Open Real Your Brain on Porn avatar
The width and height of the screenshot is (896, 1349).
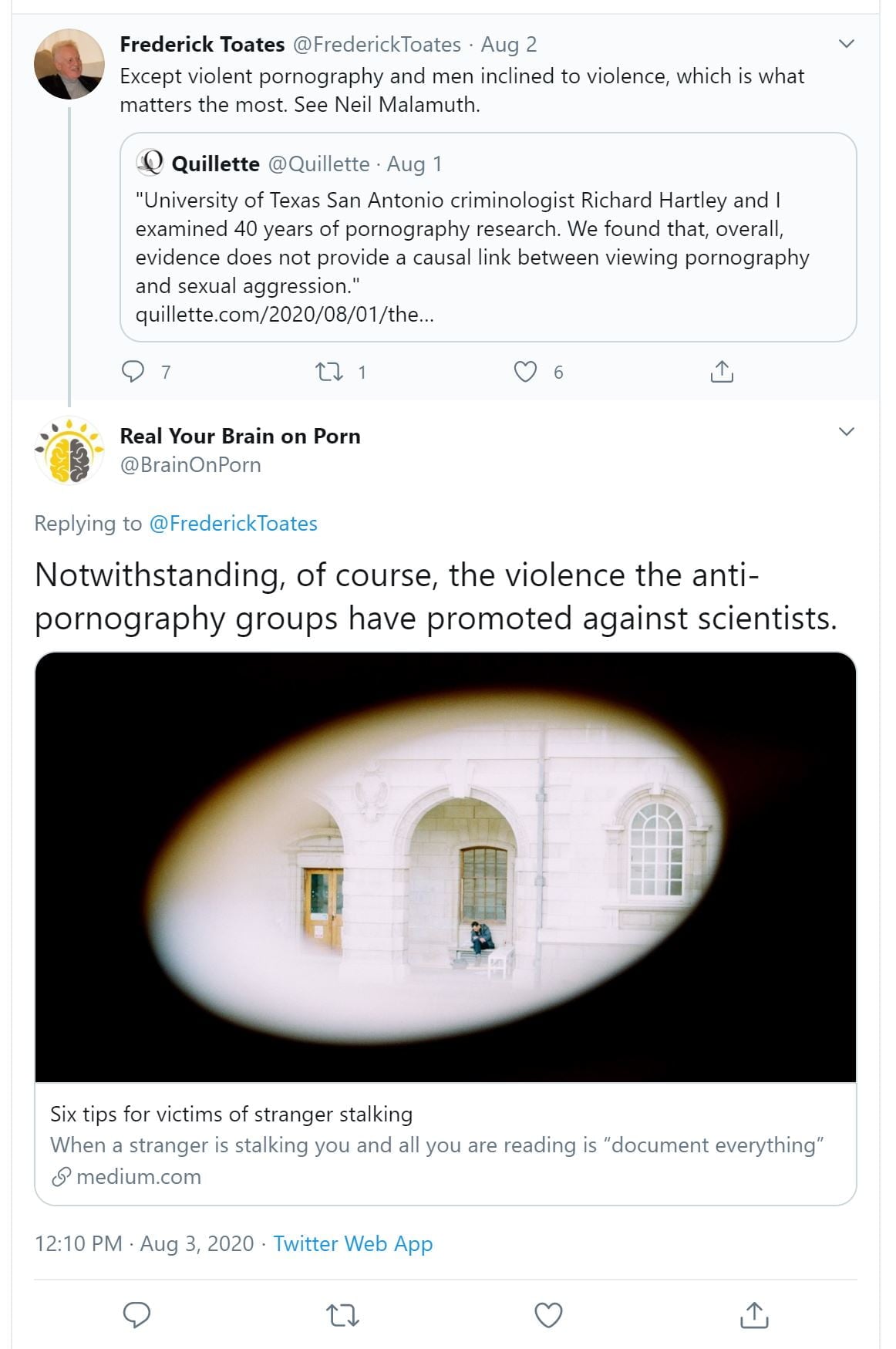[x=69, y=451]
